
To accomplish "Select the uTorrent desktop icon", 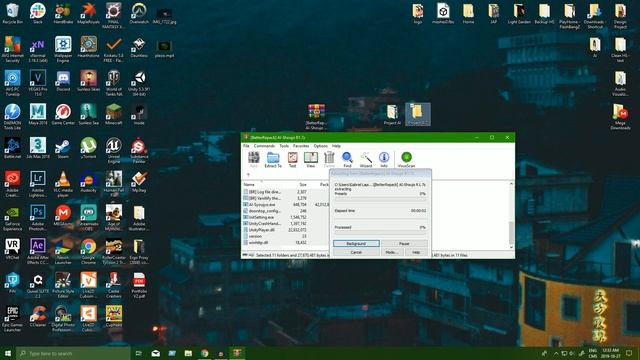I will pos(88,148).
